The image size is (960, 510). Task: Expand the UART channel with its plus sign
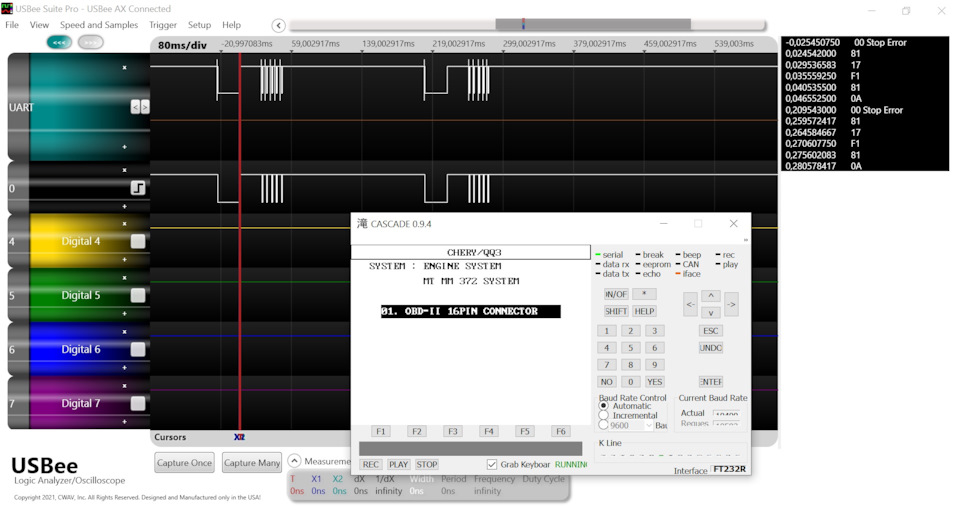pyautogui.click(x=125, y=146)
